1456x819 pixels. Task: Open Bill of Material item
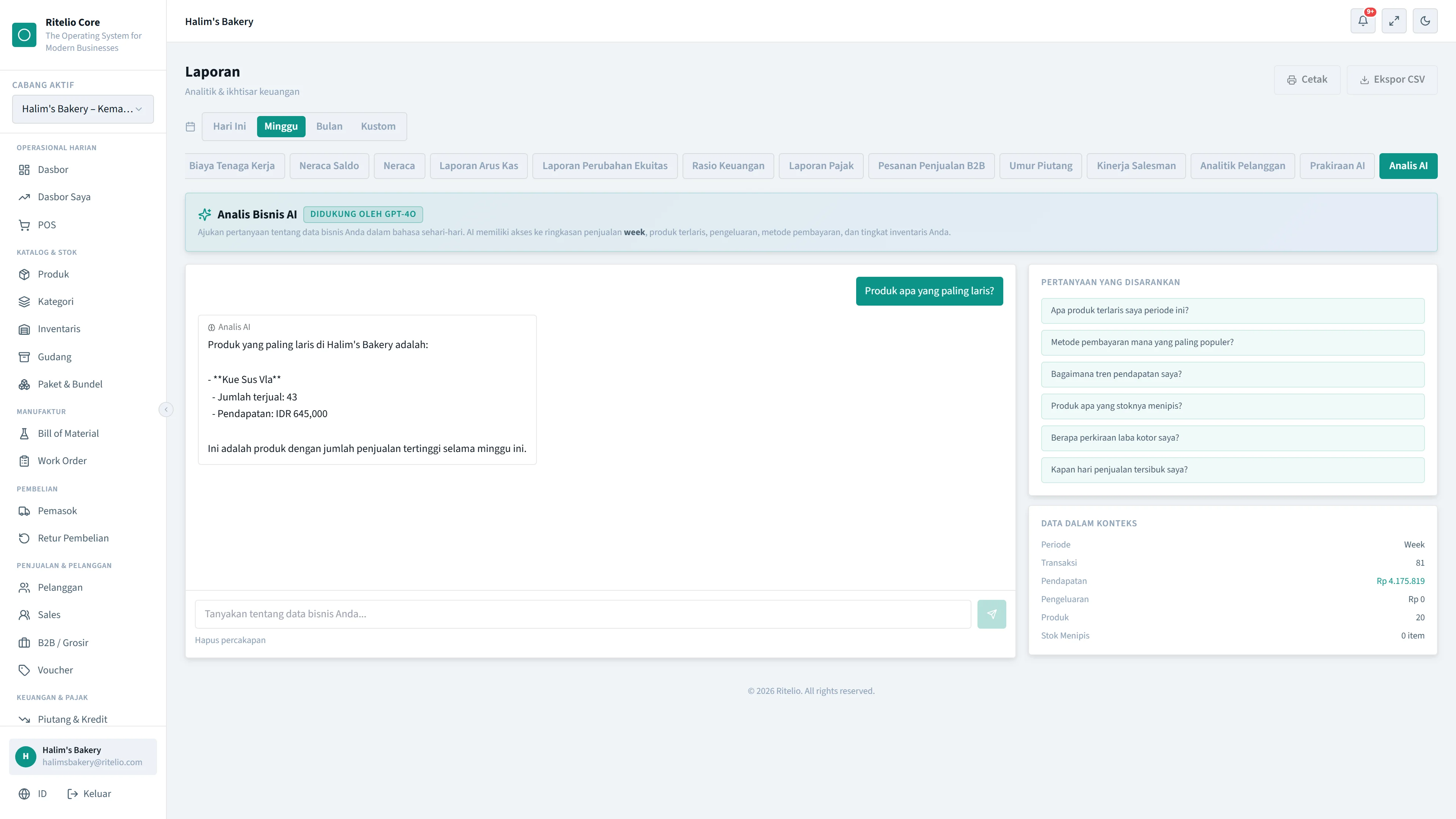click(x=83, y=433)
